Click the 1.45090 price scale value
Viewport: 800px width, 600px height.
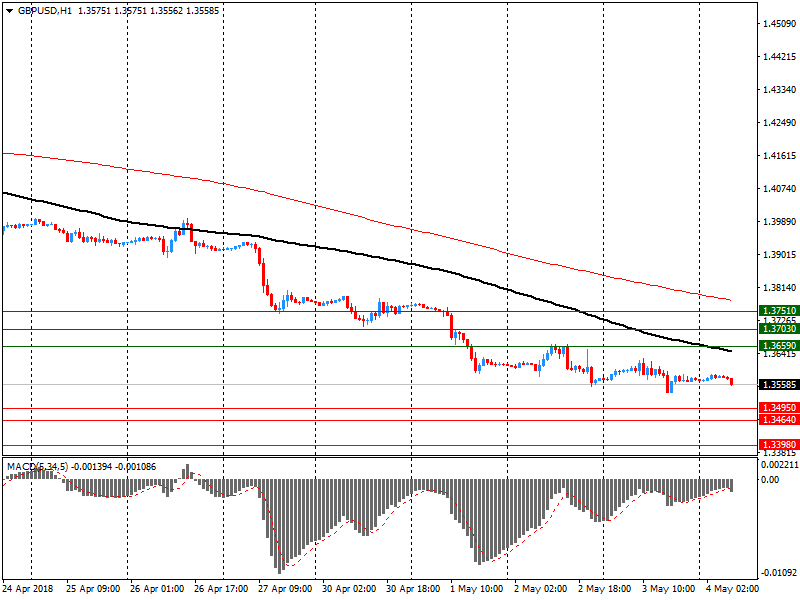pos(780,23)
